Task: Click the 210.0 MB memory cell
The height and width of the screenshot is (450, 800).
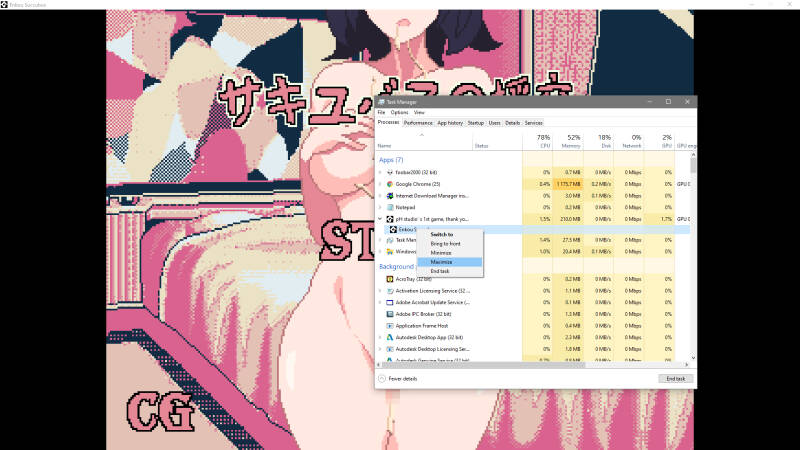Action: (x=568, y=219)
